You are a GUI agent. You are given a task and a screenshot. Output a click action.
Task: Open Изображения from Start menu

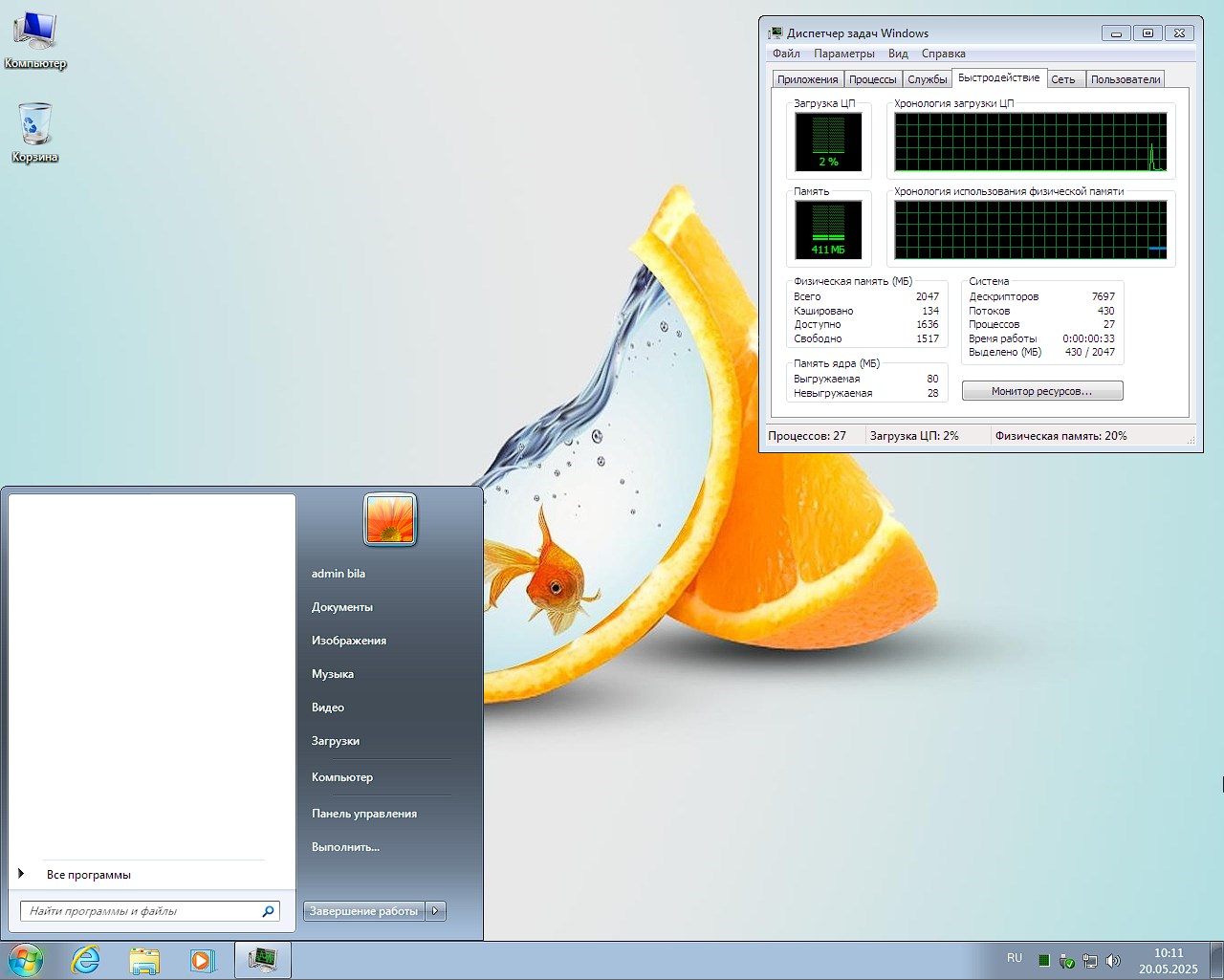coord(349,641)
